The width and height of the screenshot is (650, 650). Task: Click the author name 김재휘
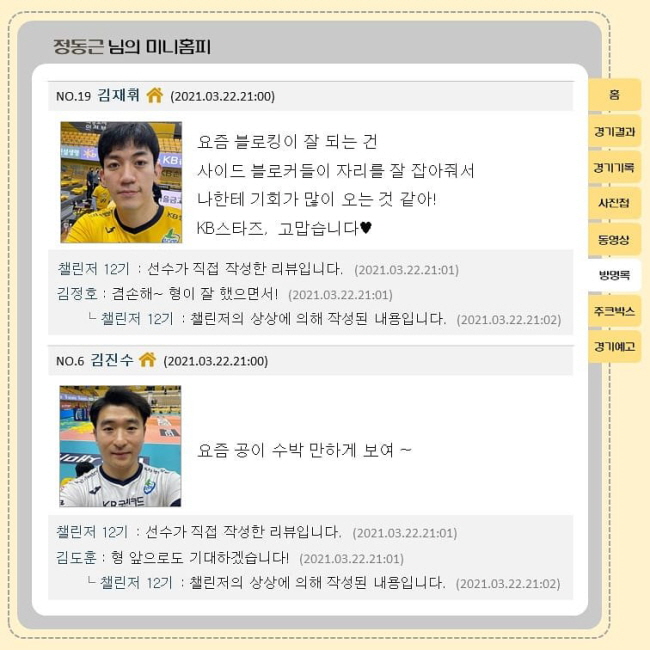click(x=119, y=95)
